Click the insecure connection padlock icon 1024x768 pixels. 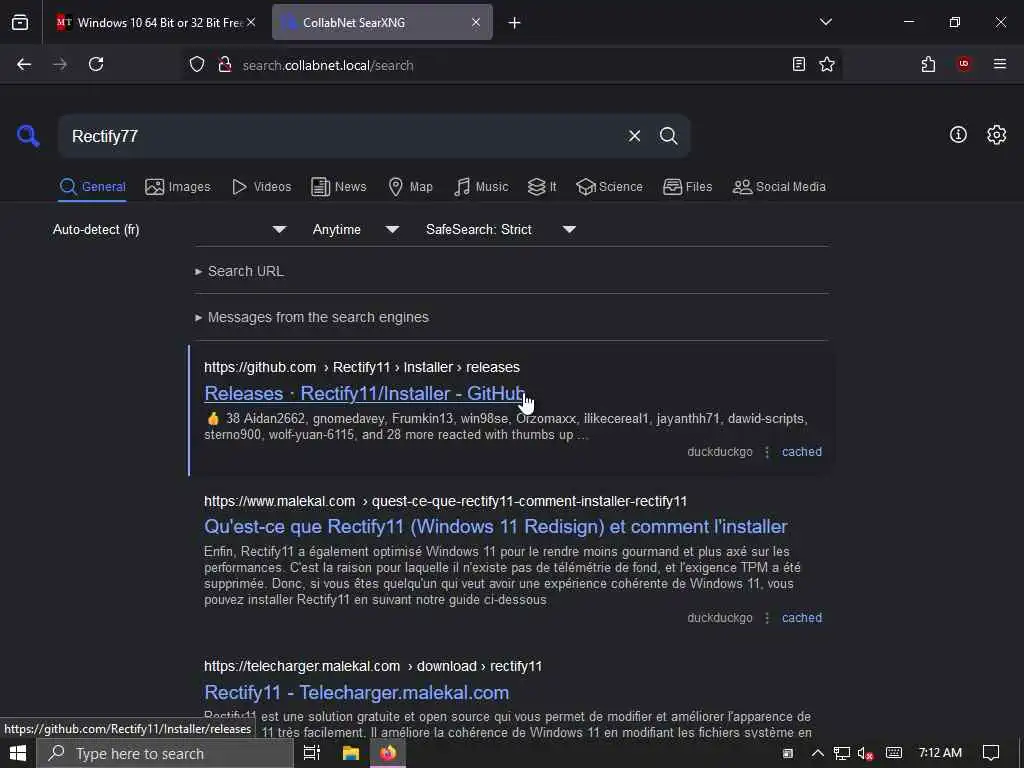[225, 65]
